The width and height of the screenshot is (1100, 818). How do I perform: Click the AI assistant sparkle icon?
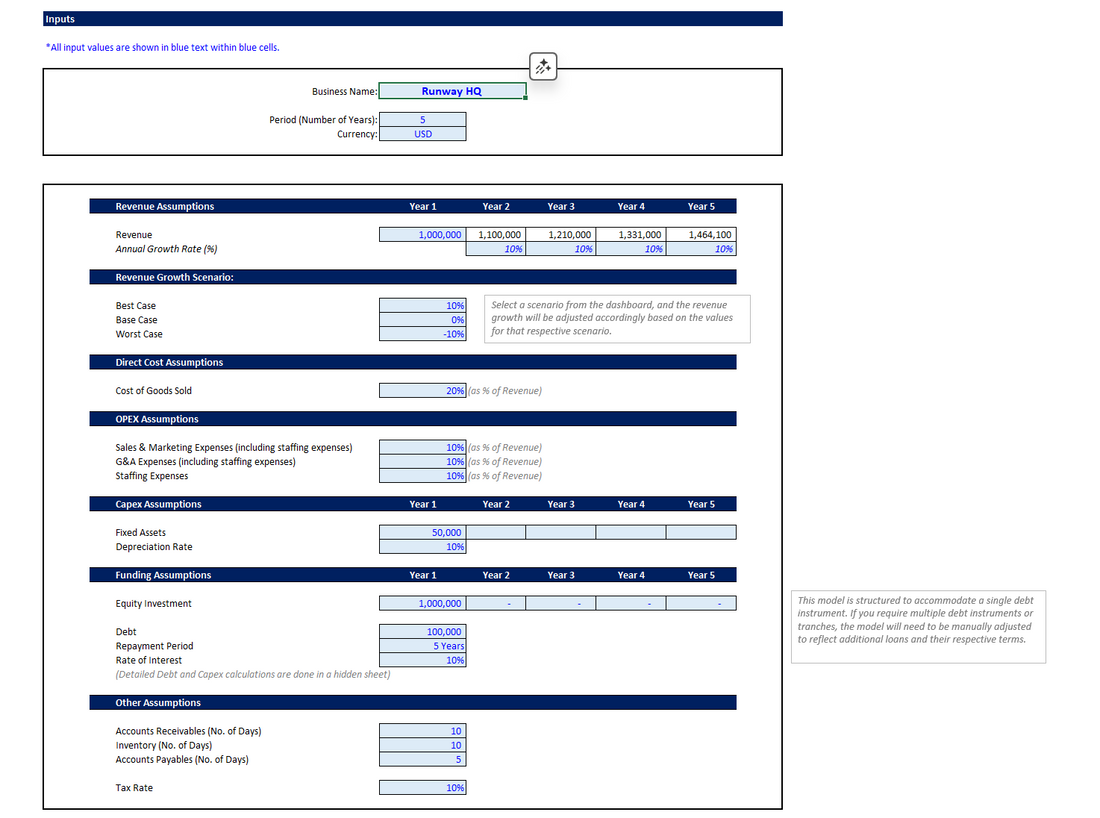(543, 65)
